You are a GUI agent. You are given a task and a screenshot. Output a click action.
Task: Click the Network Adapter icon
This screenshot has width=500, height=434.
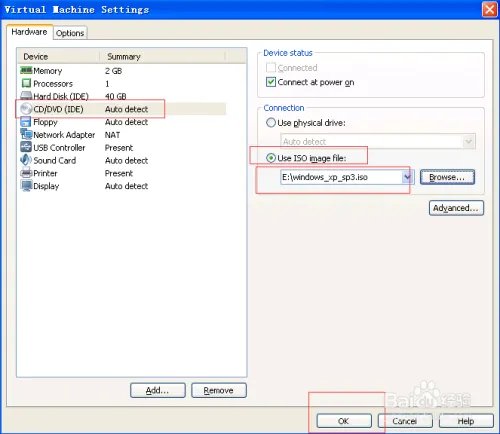point(26,134)
